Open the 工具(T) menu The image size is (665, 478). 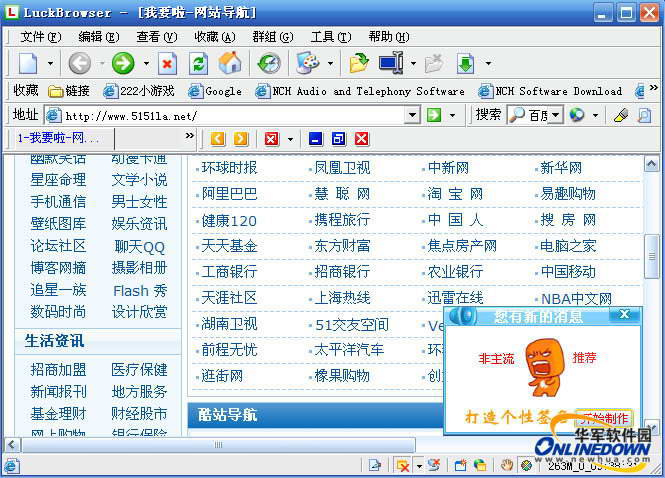[331, 37]
